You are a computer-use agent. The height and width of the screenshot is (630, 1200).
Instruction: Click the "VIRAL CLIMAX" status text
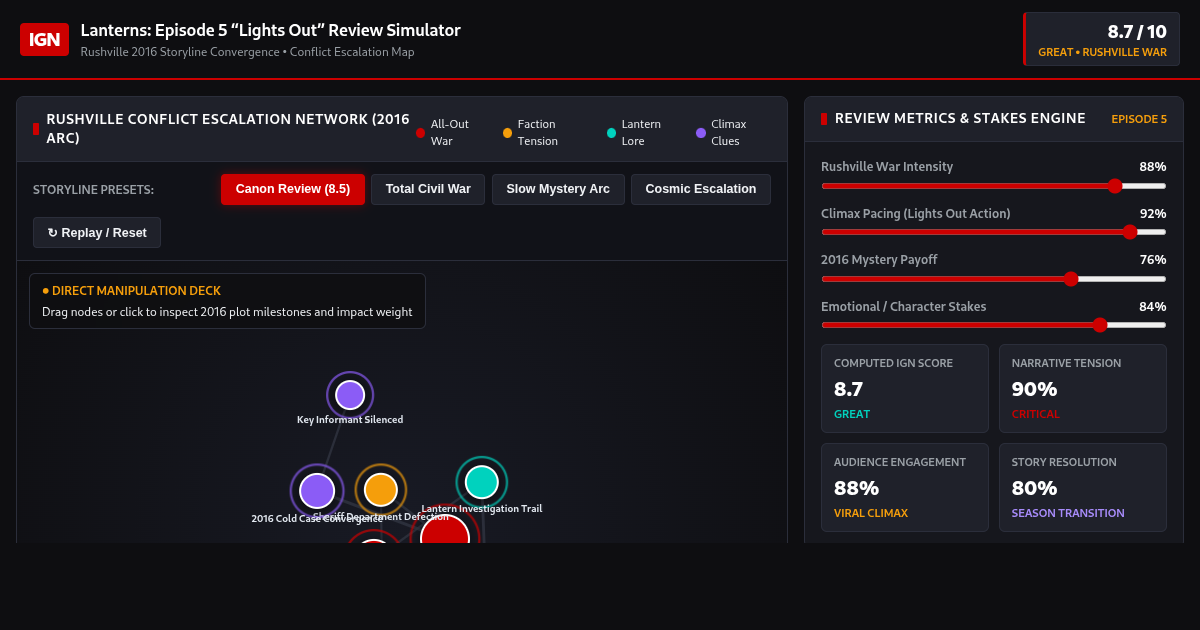click(x=871, y=513)
